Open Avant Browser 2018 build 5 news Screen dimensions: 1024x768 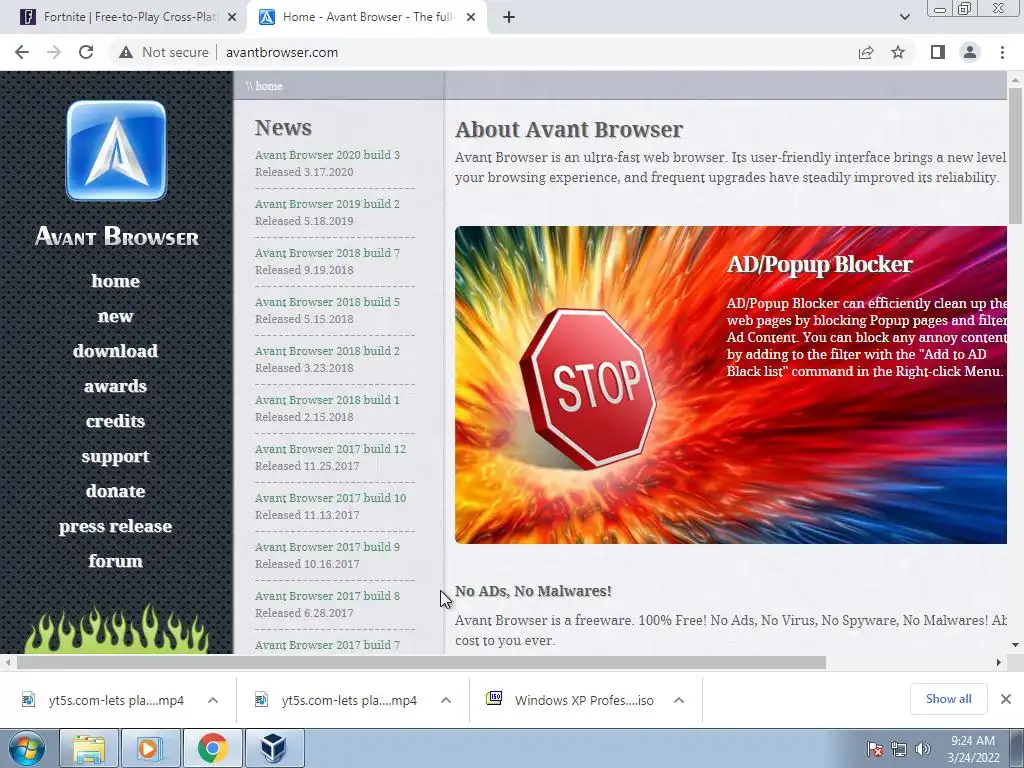(x=327, y=302)
